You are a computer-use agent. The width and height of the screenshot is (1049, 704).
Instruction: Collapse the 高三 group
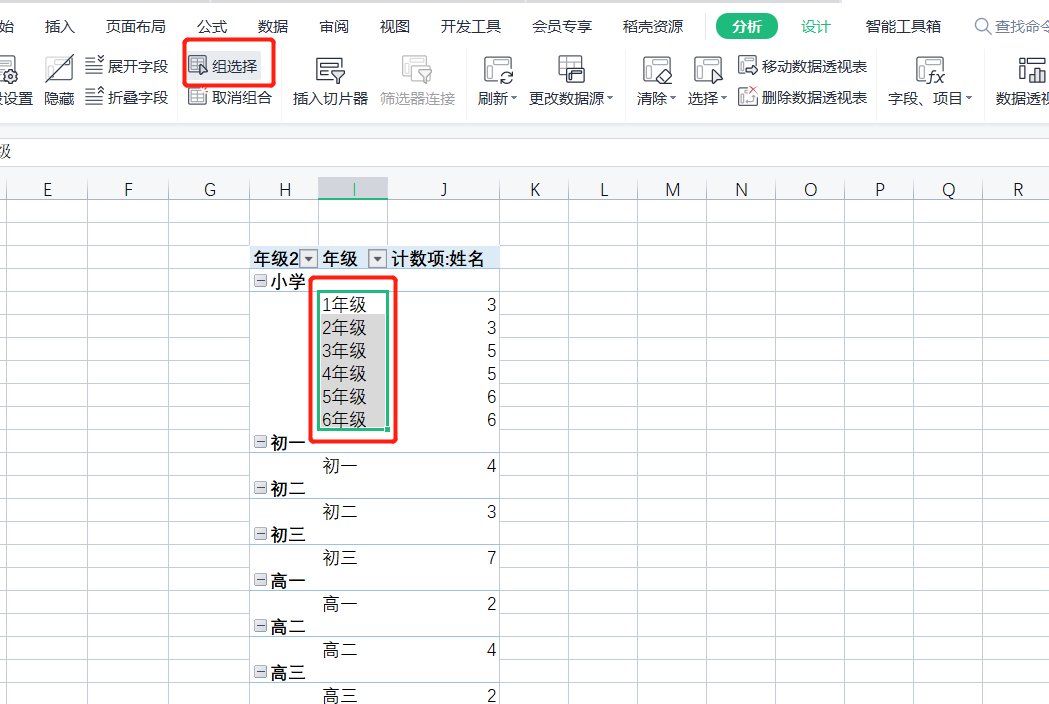(260, 672)
